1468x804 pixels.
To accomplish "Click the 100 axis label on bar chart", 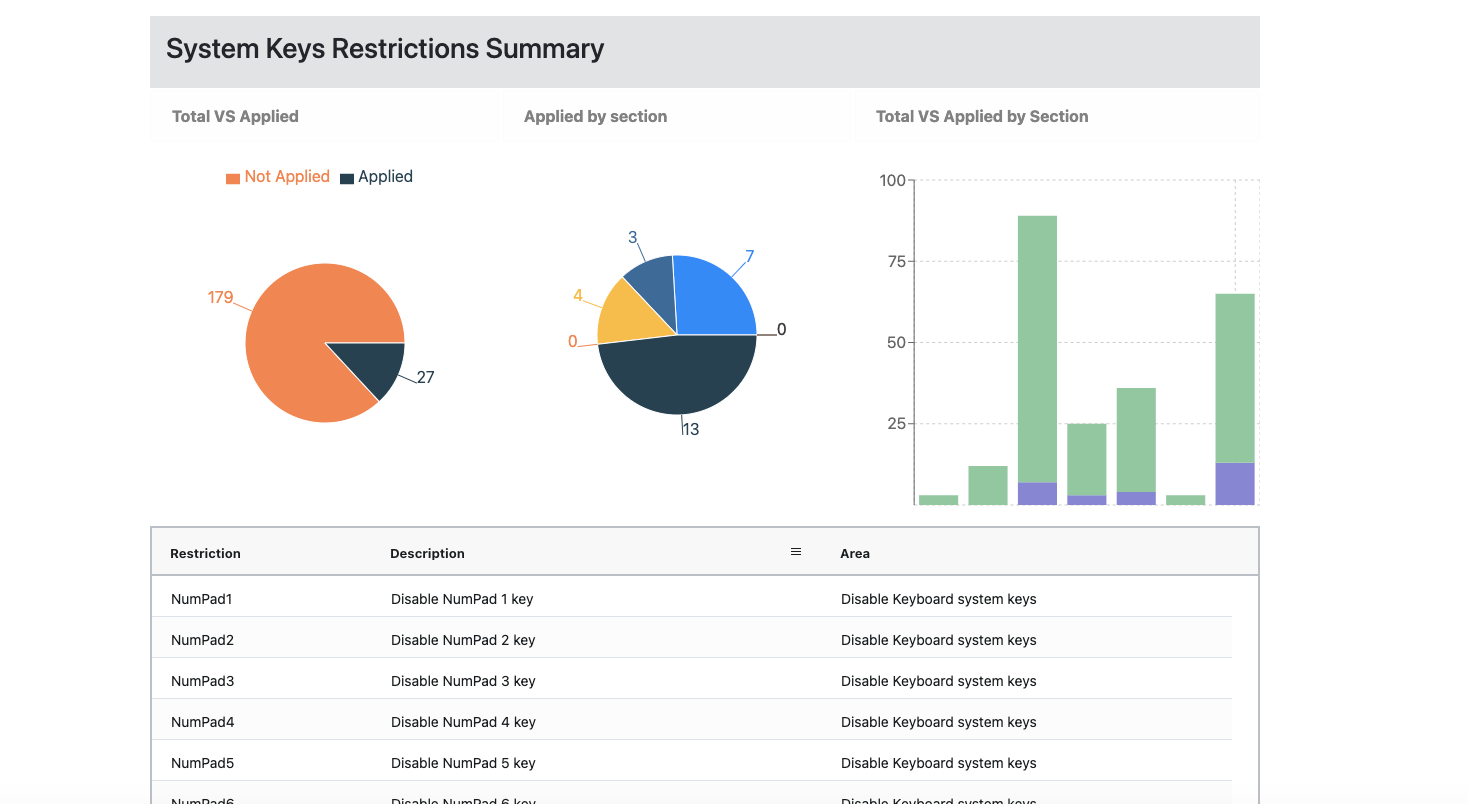I will click(x=892, y=180).
